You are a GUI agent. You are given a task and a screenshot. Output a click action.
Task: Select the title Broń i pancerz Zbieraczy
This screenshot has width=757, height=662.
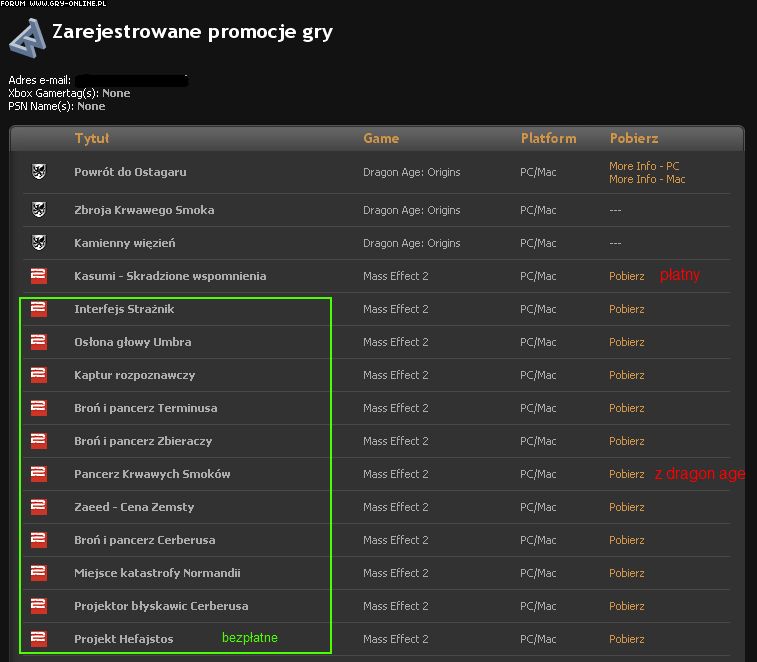(143, 441)
